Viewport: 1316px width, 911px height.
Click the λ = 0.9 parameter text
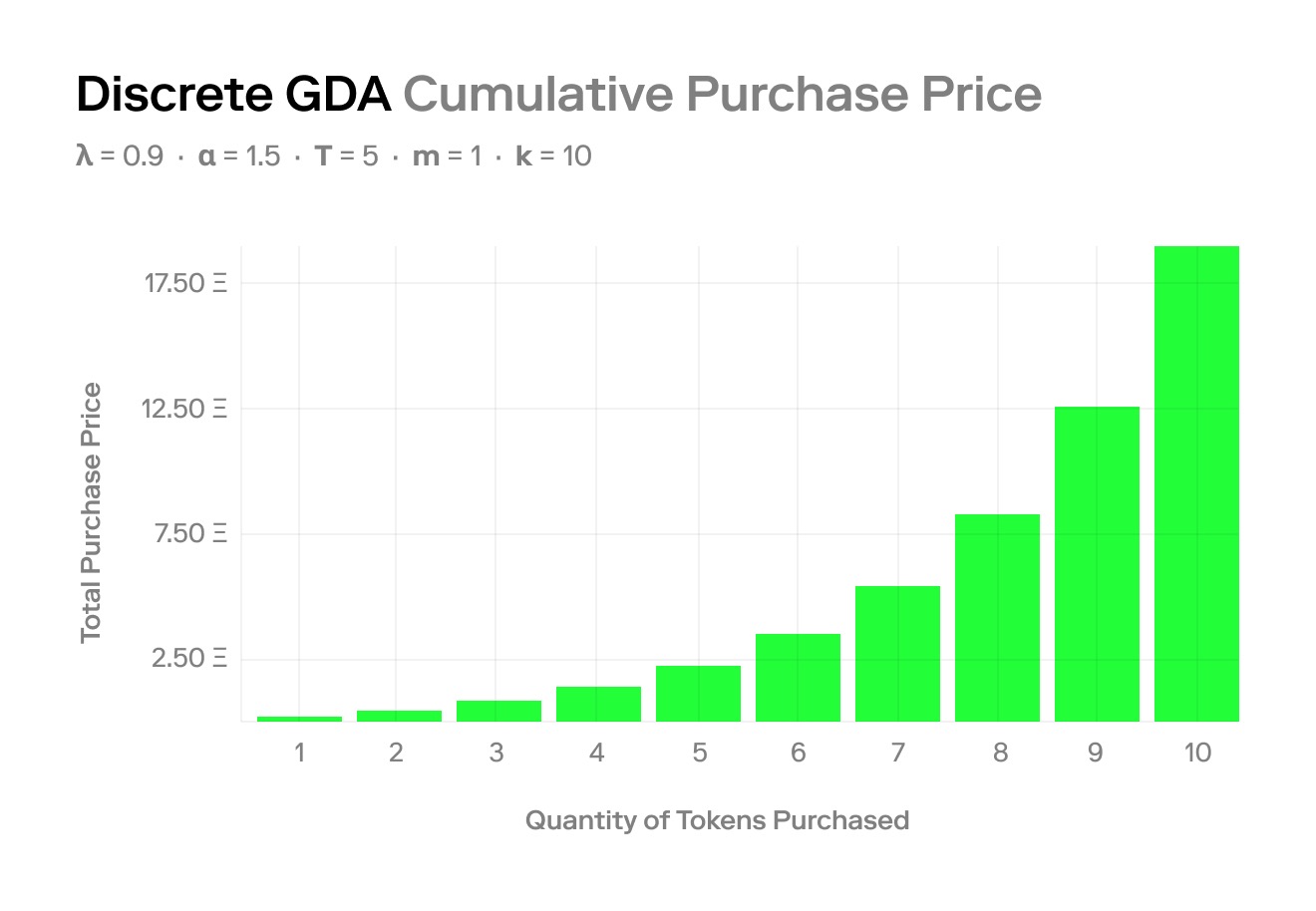[x=120, y=155]
